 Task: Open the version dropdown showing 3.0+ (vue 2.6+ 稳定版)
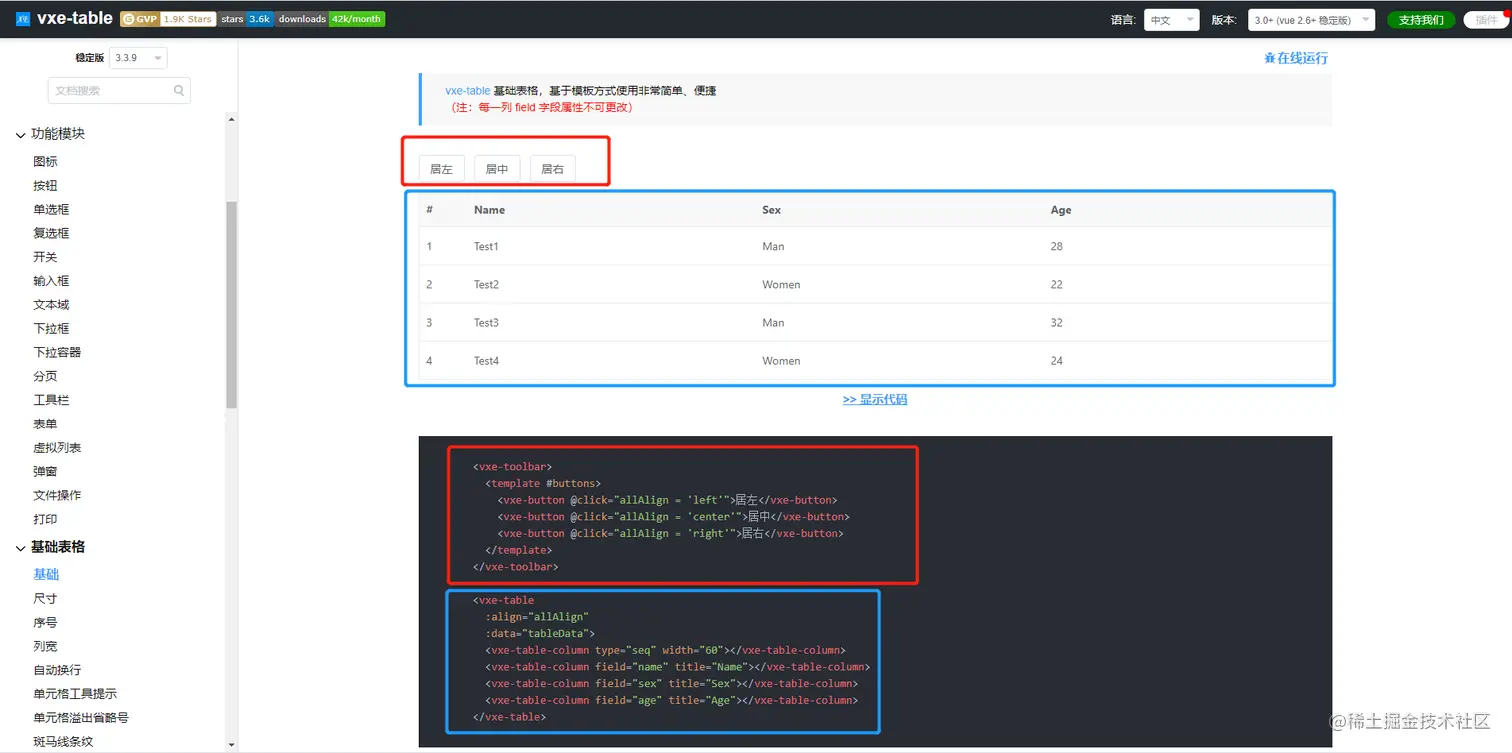coord(1311,20)
